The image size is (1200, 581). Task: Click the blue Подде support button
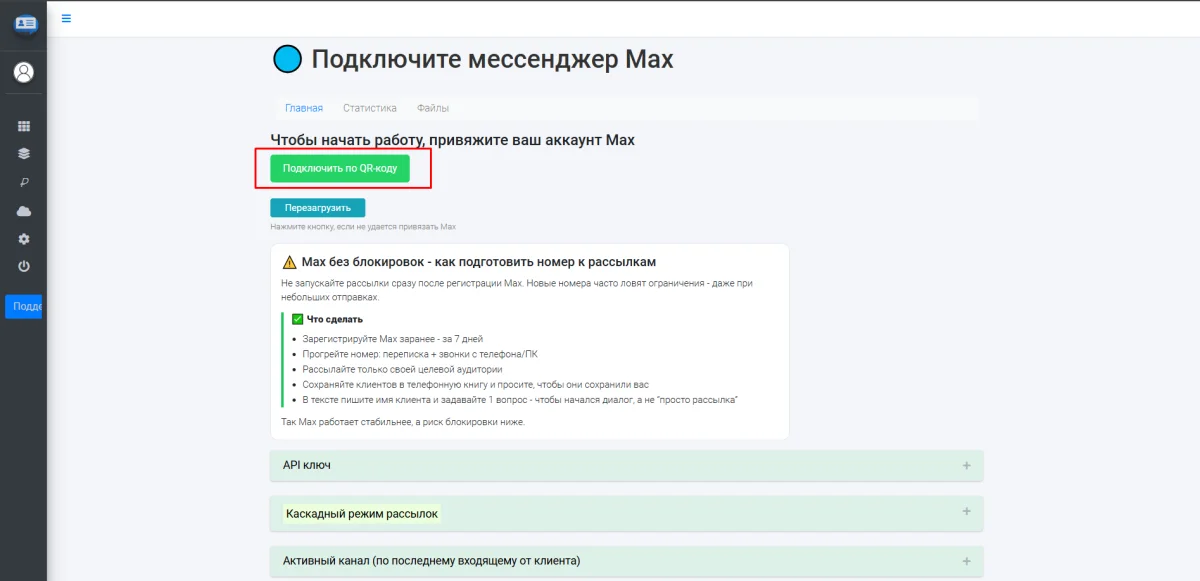(25, 307)
